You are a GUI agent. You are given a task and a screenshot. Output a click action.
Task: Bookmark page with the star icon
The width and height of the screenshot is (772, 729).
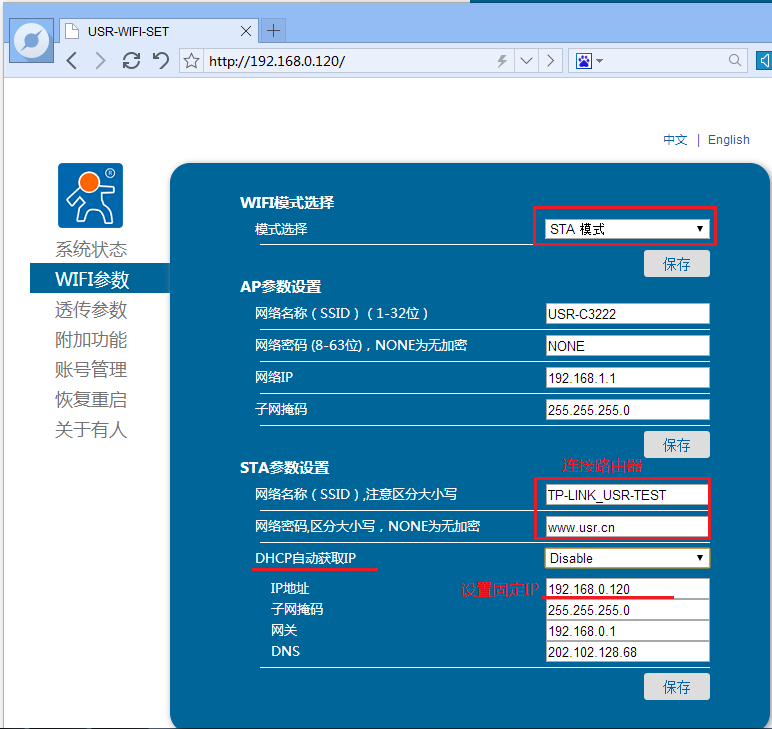pyautogui.click(x=192, y=61)
